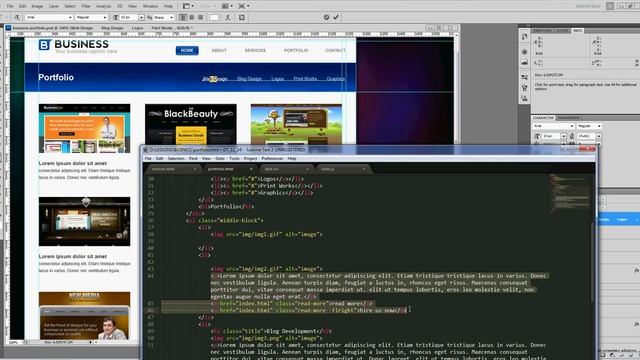Viewport: 640px width, 360px height.
Task: Close the fourth Sublime Text file tab
Action: [x=363, y=169]
